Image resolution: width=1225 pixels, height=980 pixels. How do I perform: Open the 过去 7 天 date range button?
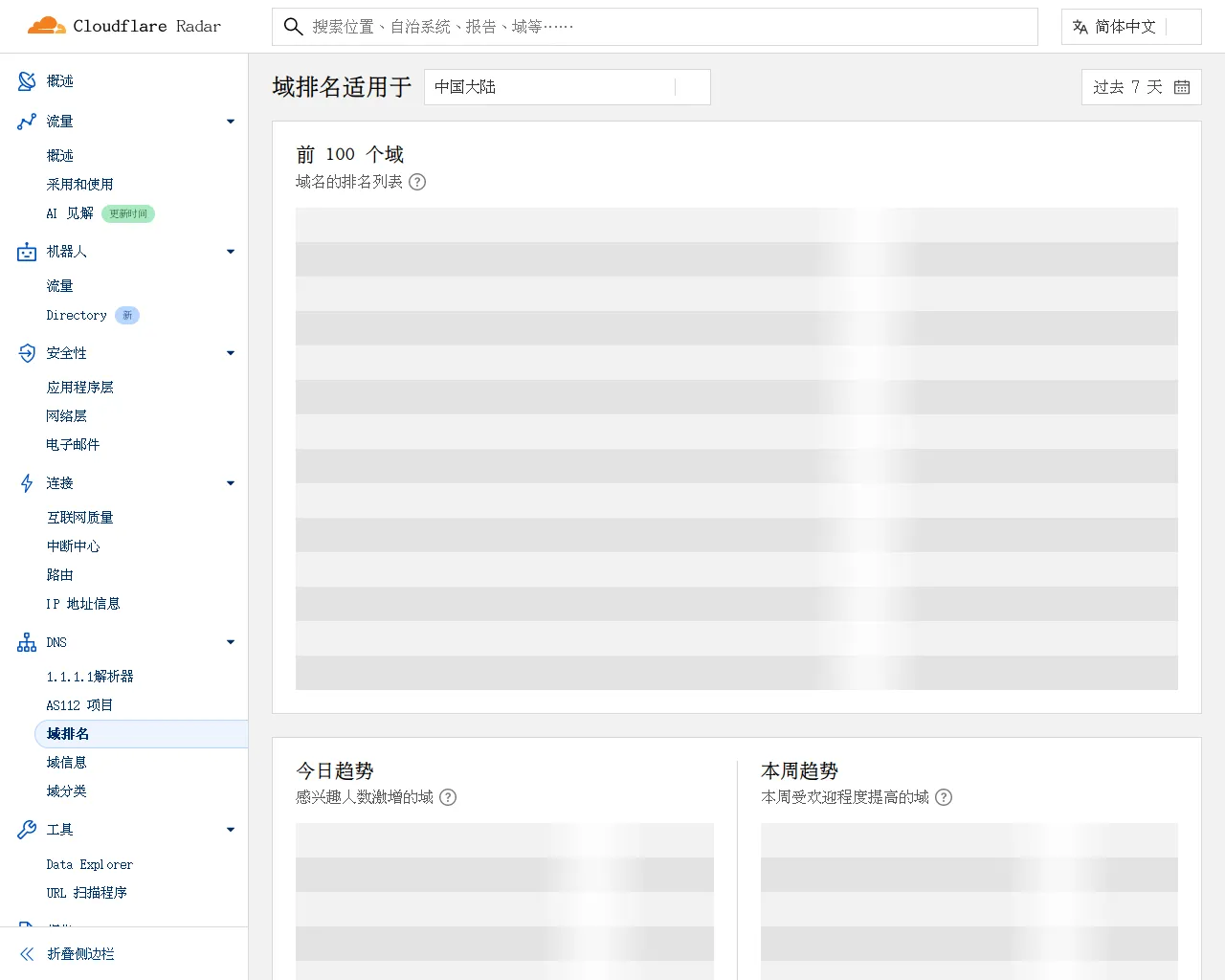point(1128,87)
